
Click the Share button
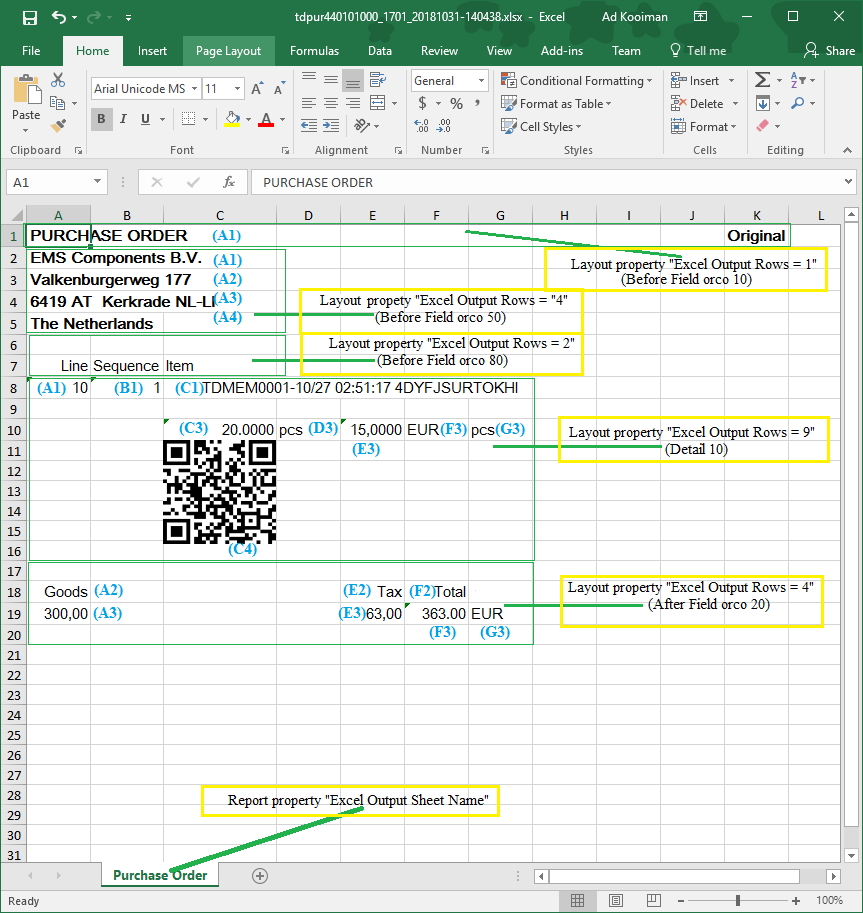[x=829, y=50]
